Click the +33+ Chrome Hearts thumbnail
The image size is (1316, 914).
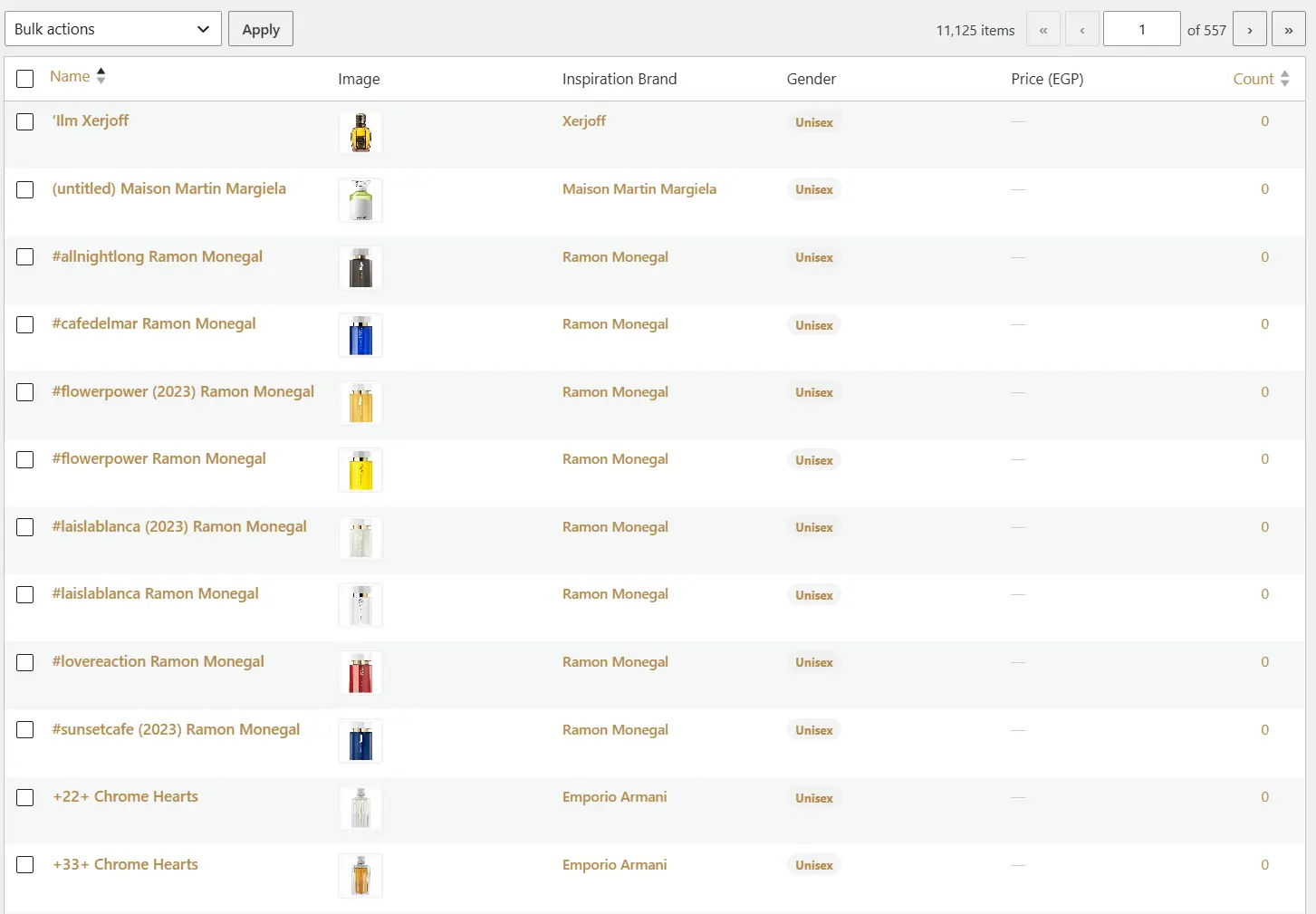point(360,876)
